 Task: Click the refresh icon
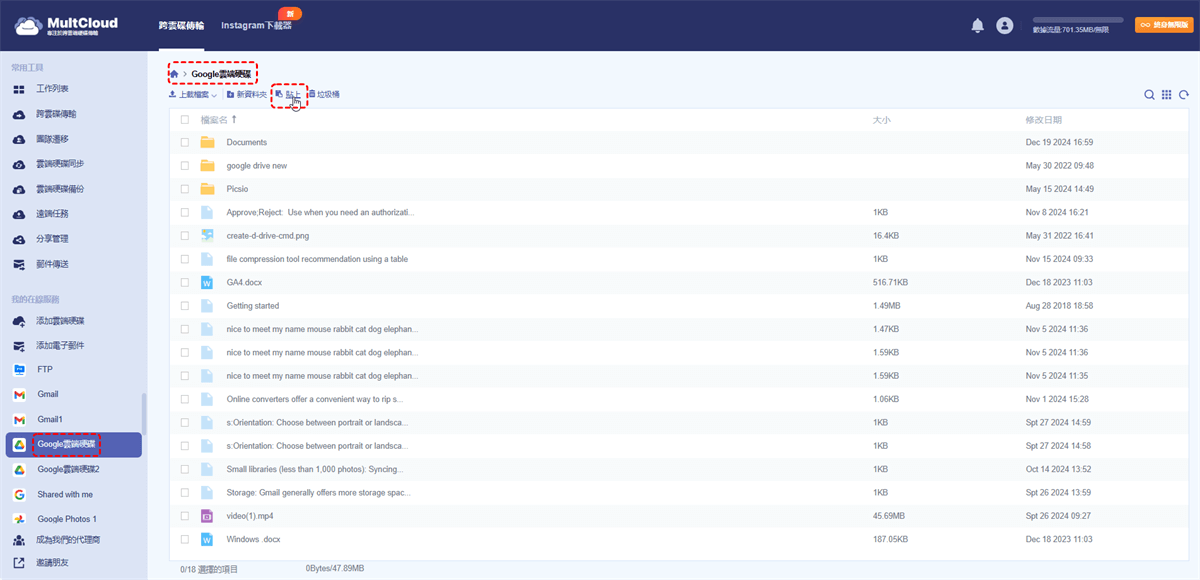point(1184,95)
